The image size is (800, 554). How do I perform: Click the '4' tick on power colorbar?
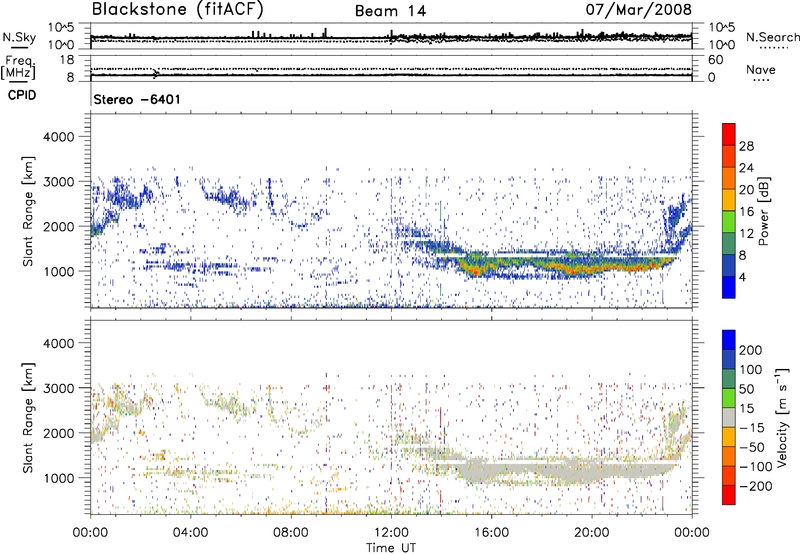[742, 277]
